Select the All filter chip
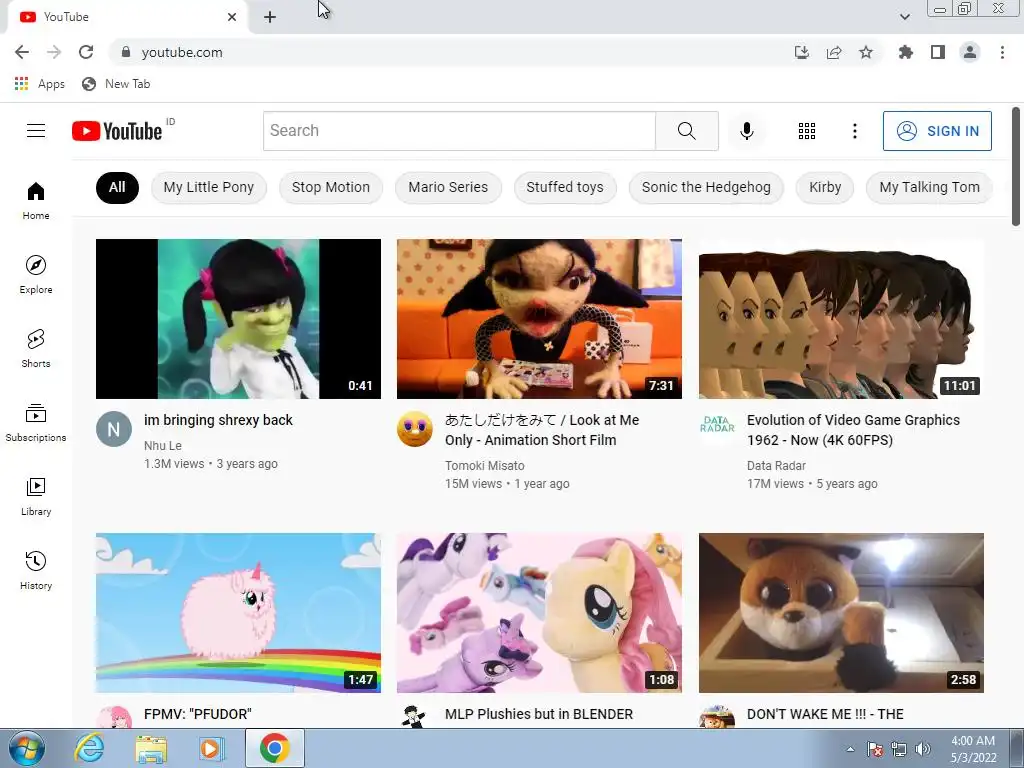This screenshot has width=1024, height=768. point(117,187)
